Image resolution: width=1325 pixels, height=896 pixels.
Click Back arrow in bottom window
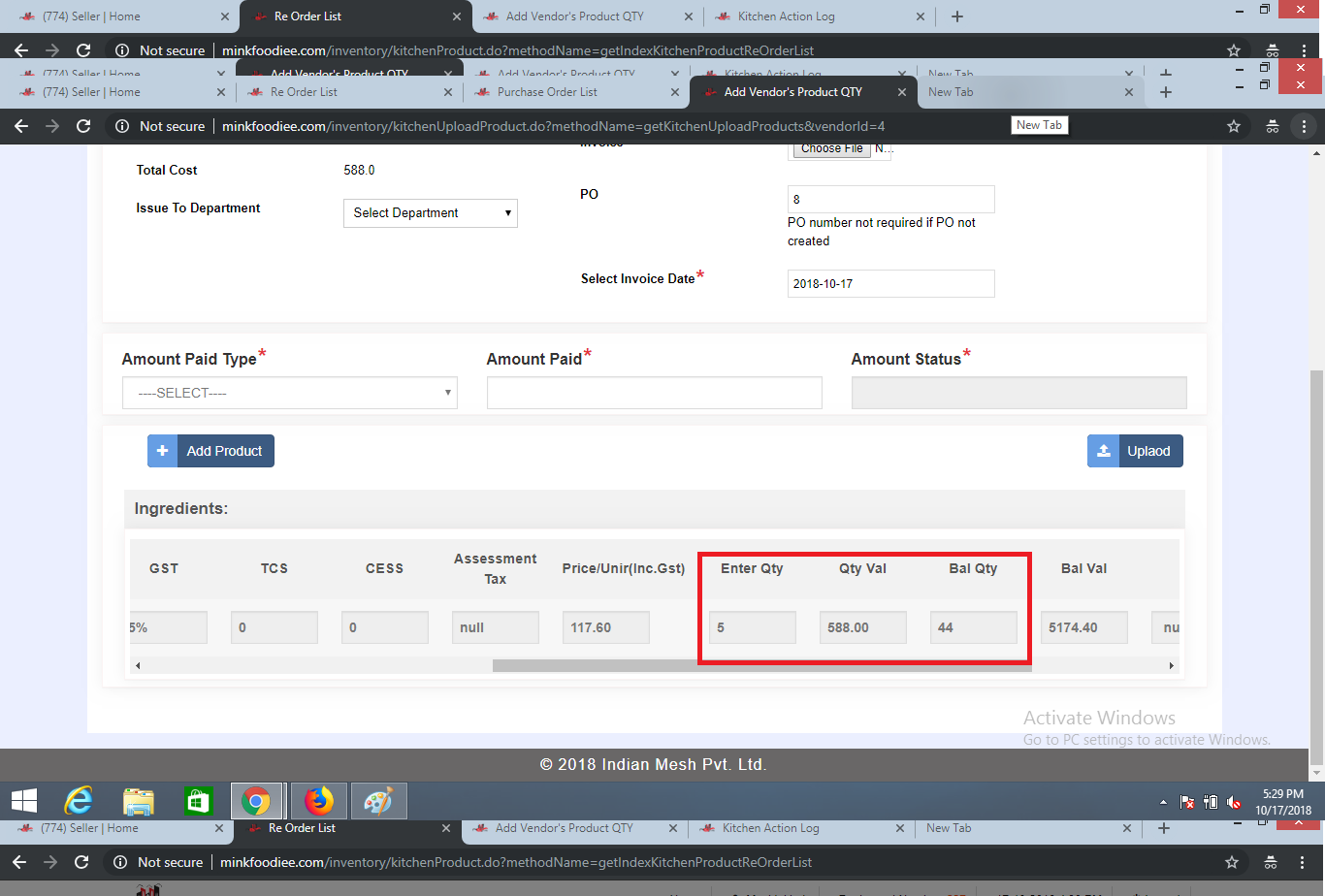tap(20, 862)
